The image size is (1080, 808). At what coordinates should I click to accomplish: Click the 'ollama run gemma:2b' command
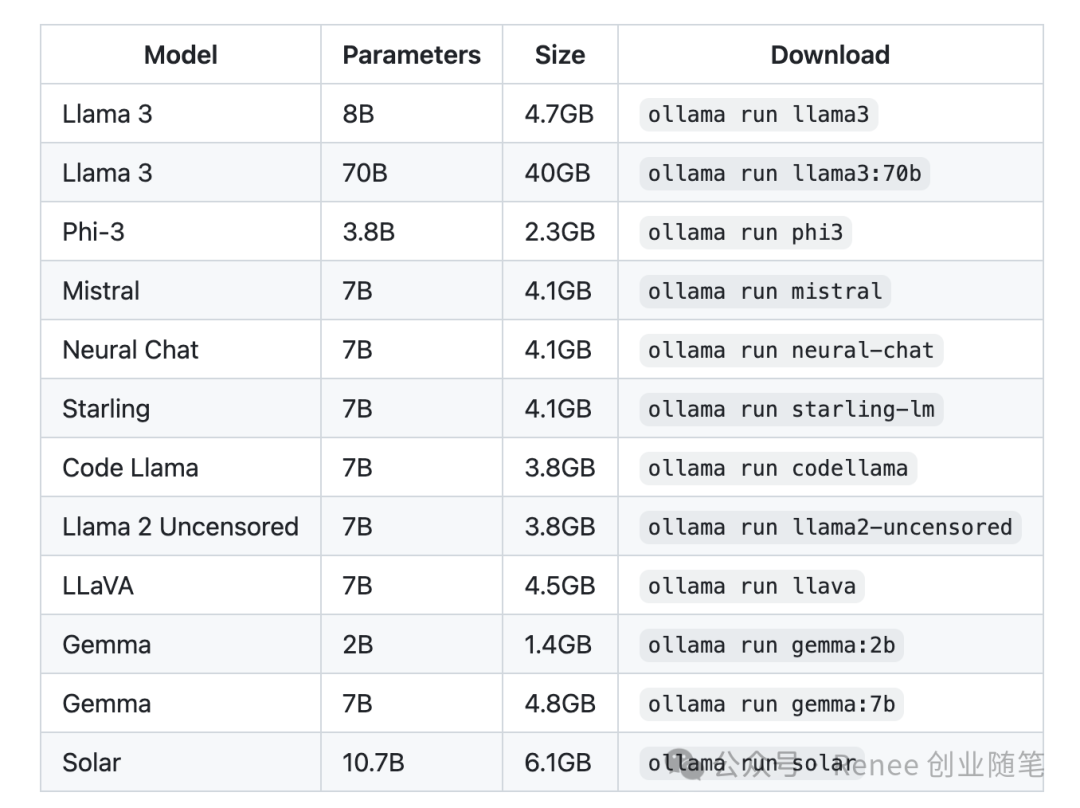771,645
